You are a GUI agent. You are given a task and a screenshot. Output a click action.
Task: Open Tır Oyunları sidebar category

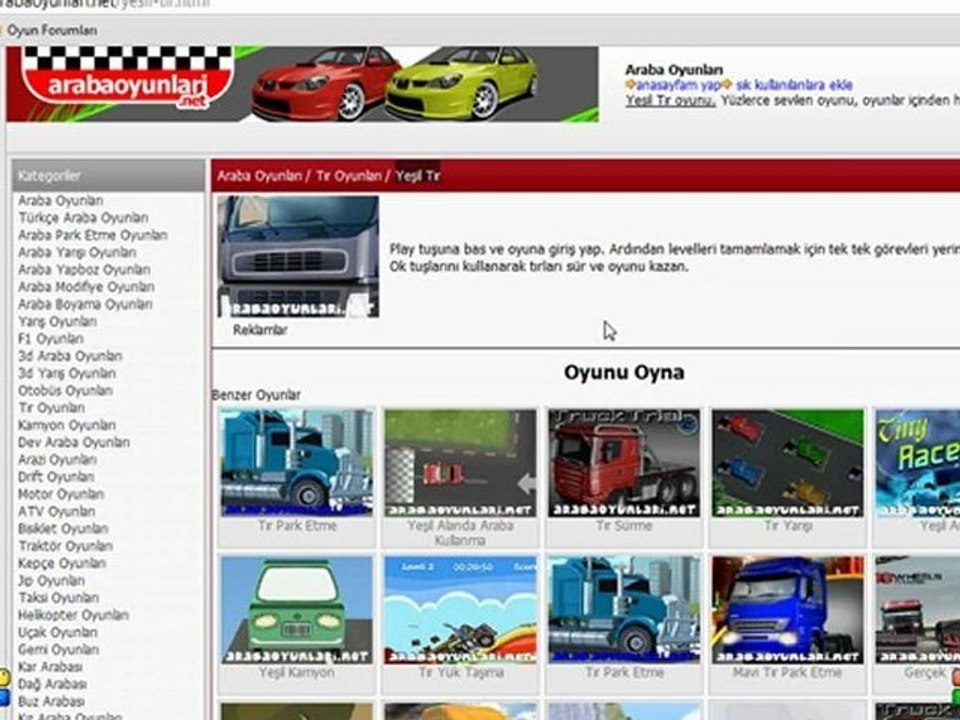tap(51, 408)
